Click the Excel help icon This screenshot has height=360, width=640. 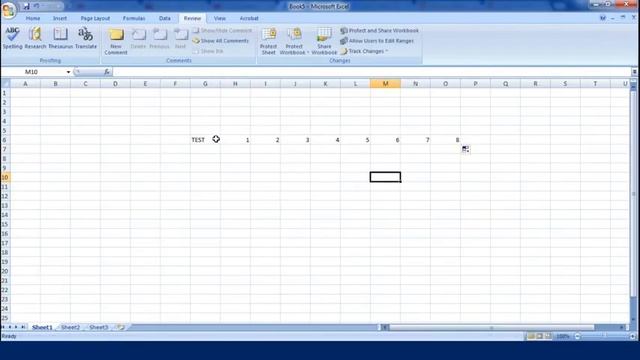602,18
